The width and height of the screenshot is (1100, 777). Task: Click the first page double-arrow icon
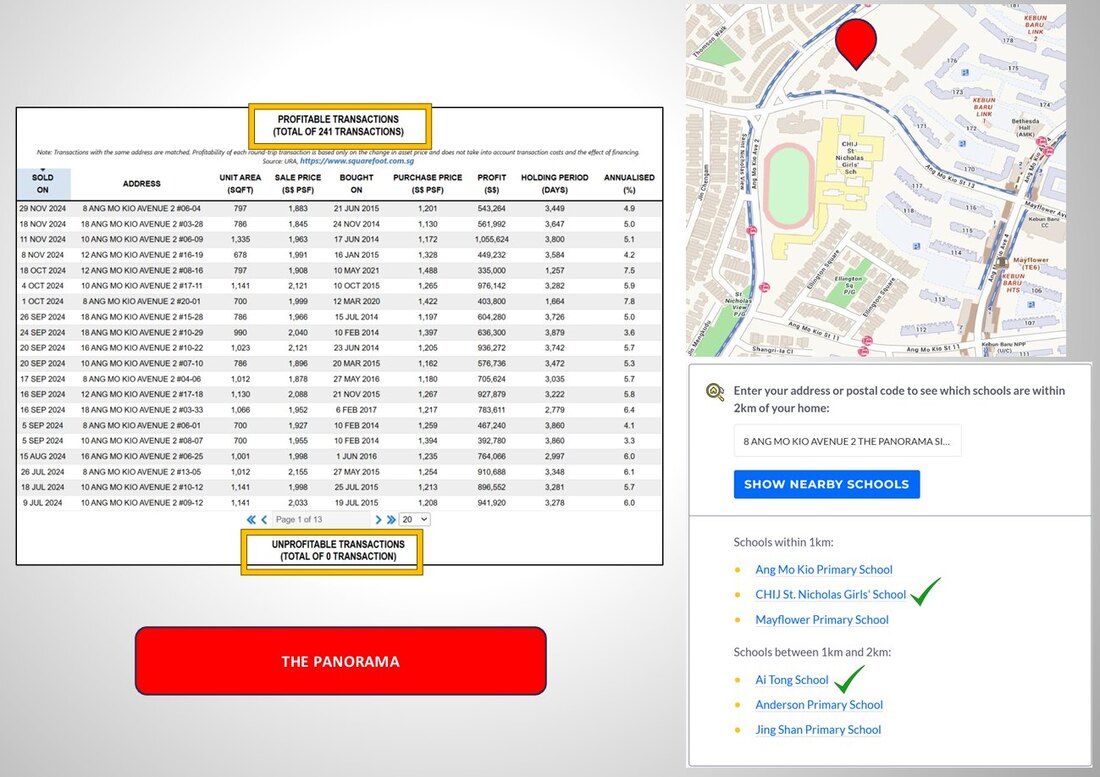pos(251,520)
